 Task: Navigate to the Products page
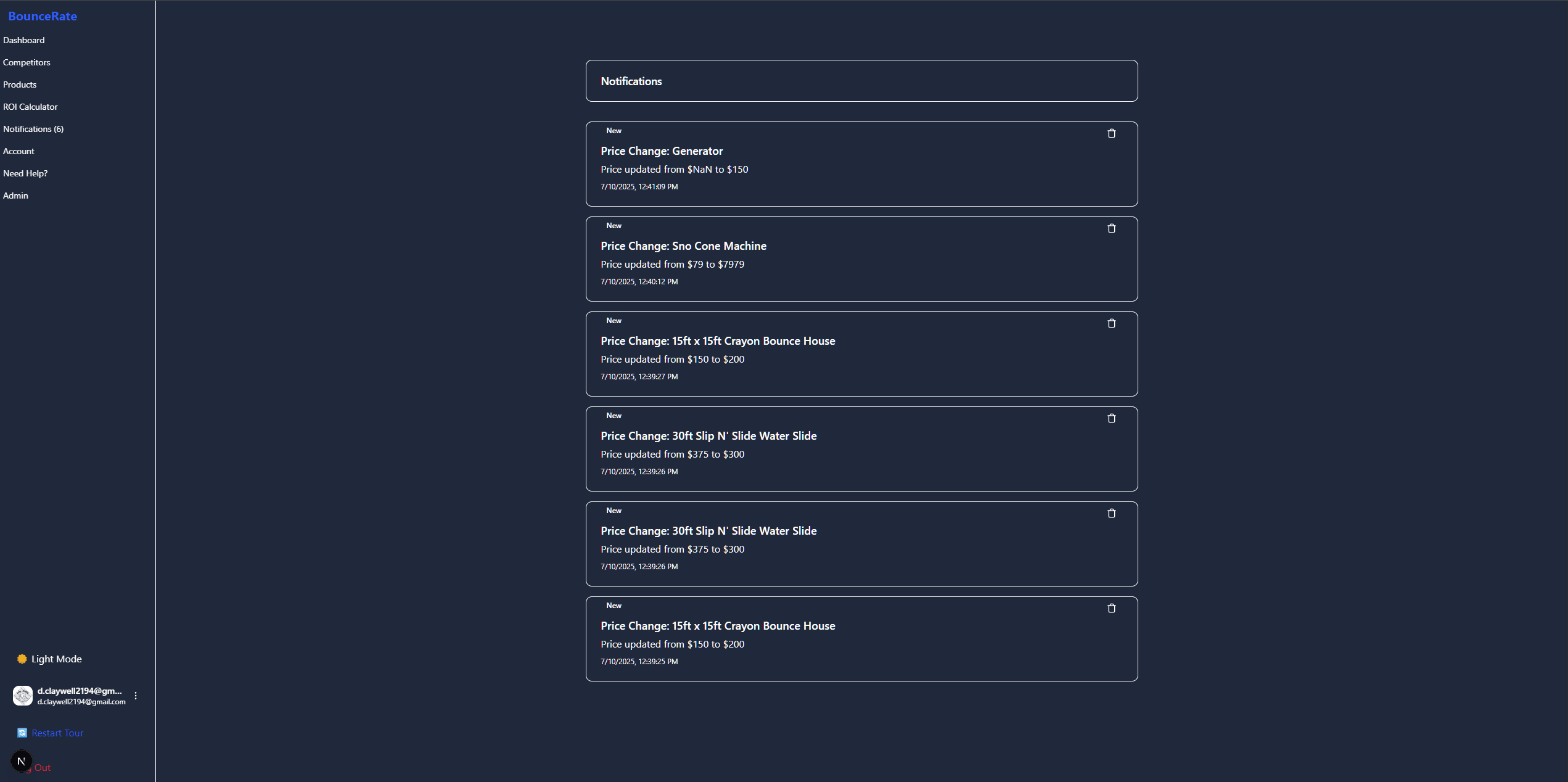(20, 84)
